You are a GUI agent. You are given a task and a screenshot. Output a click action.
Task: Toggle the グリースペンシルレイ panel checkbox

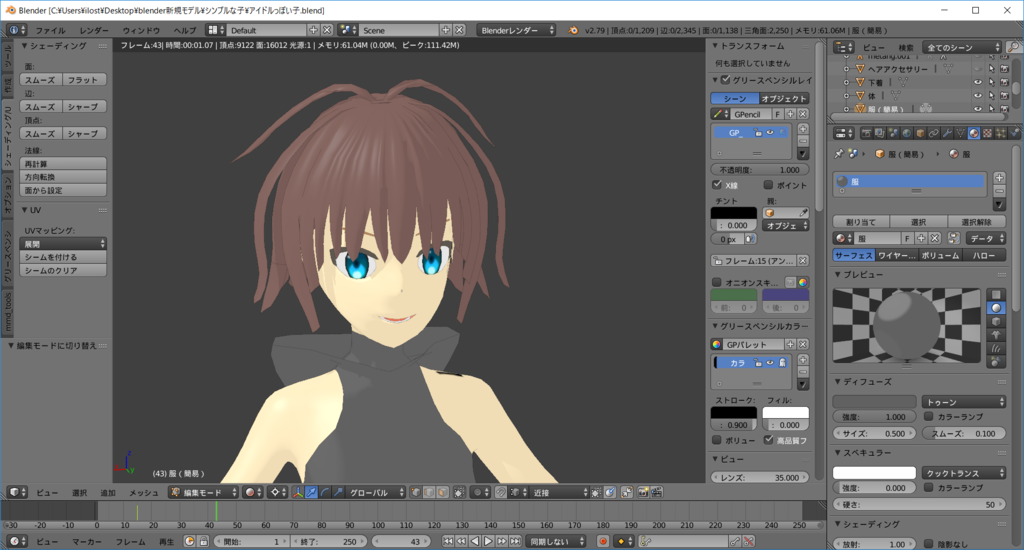tap(725, 80)
